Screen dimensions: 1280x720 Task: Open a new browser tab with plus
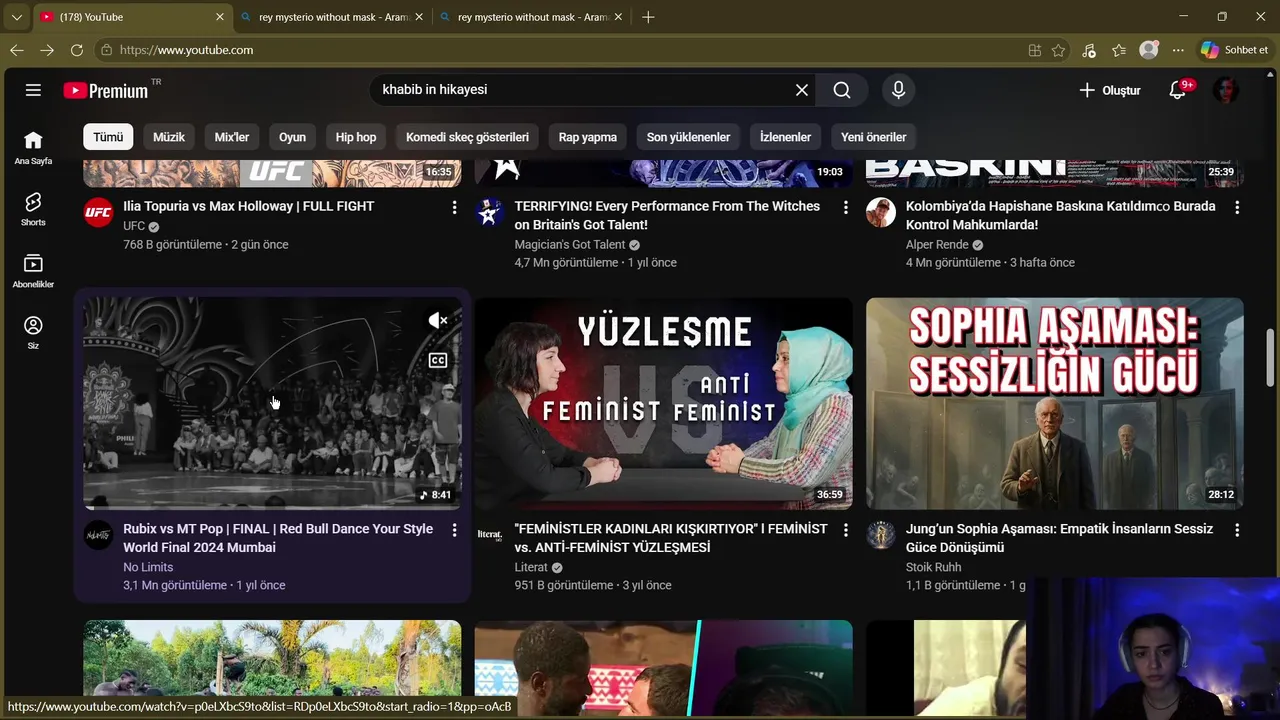pos(648,17)
